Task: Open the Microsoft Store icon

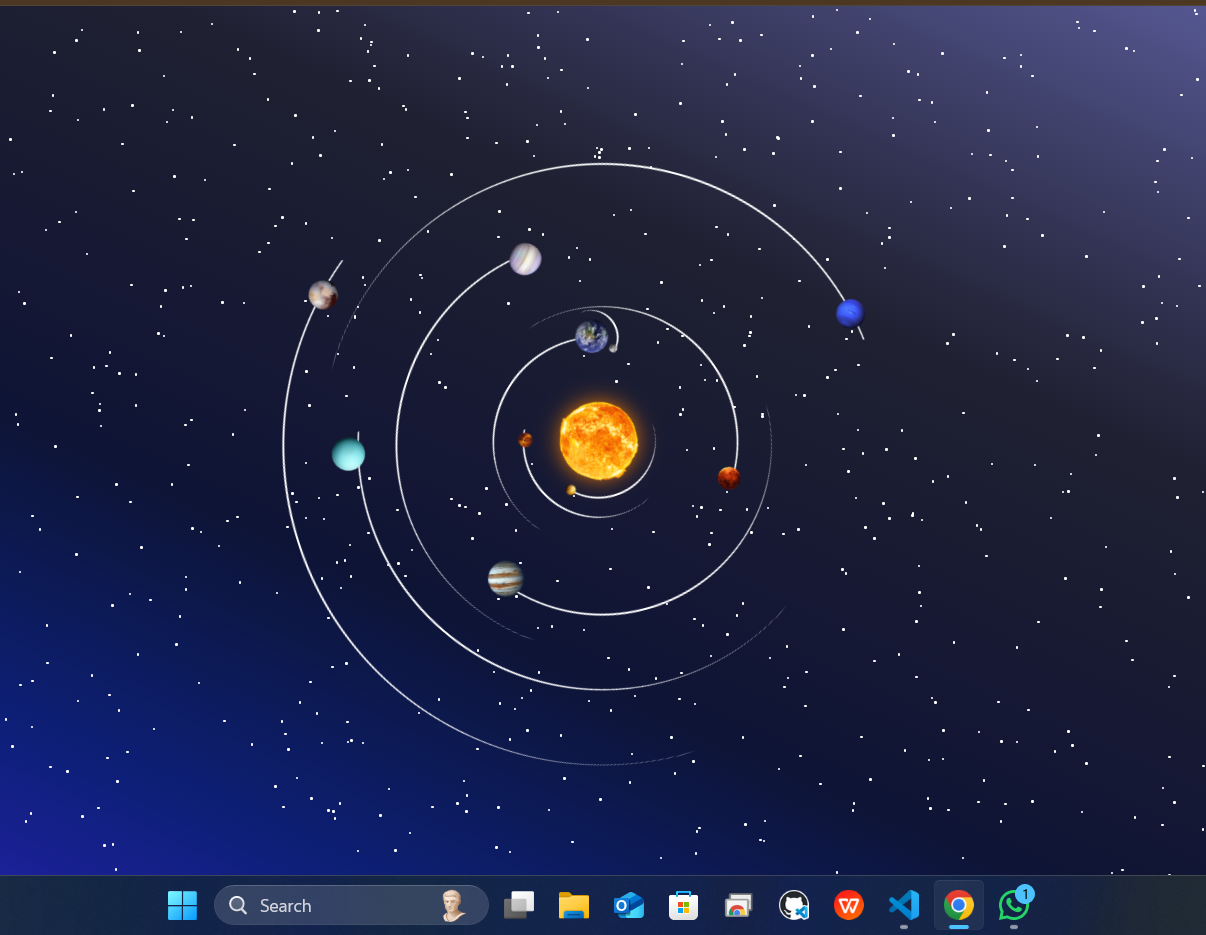Action: click(x=683, y=905)
